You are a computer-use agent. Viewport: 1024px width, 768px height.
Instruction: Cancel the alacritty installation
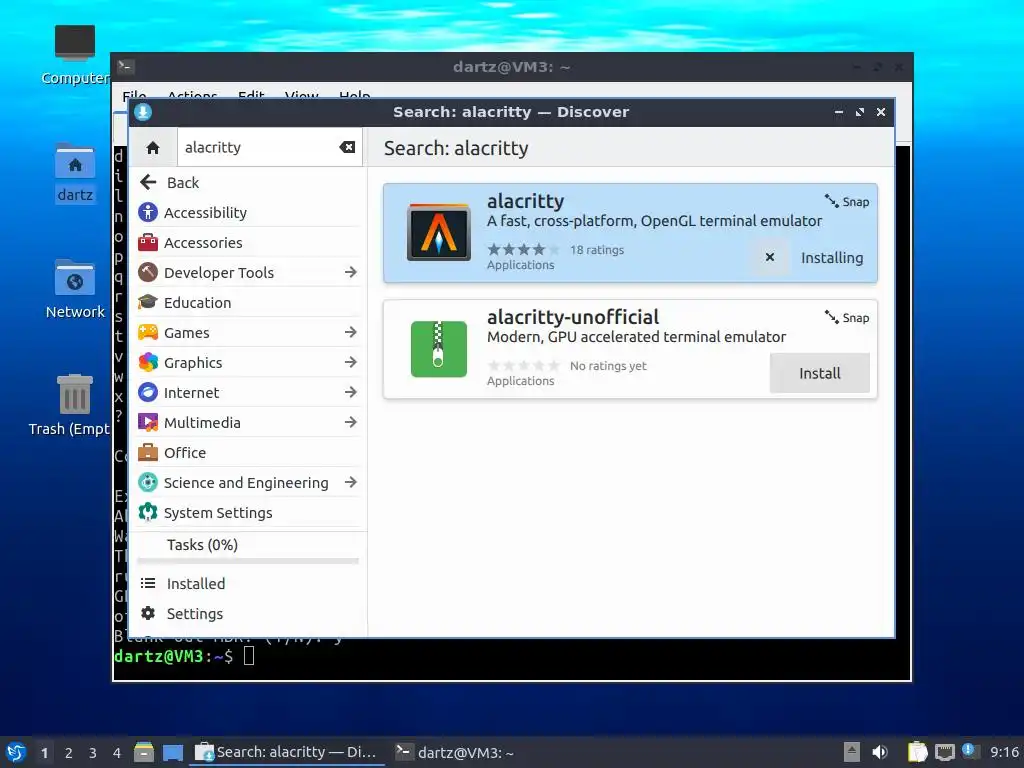pos(770,257)
